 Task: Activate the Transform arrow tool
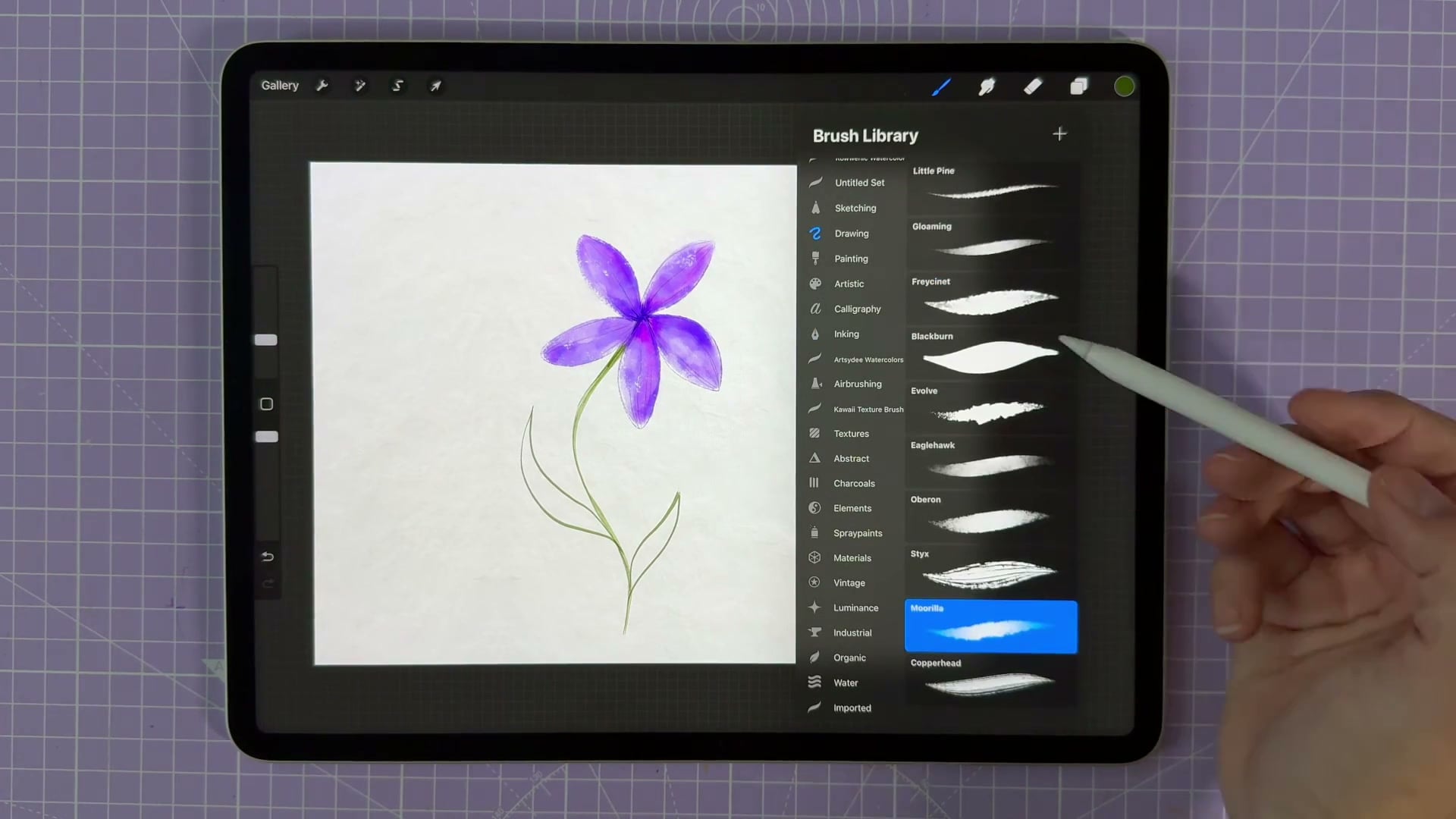(435, 86)
